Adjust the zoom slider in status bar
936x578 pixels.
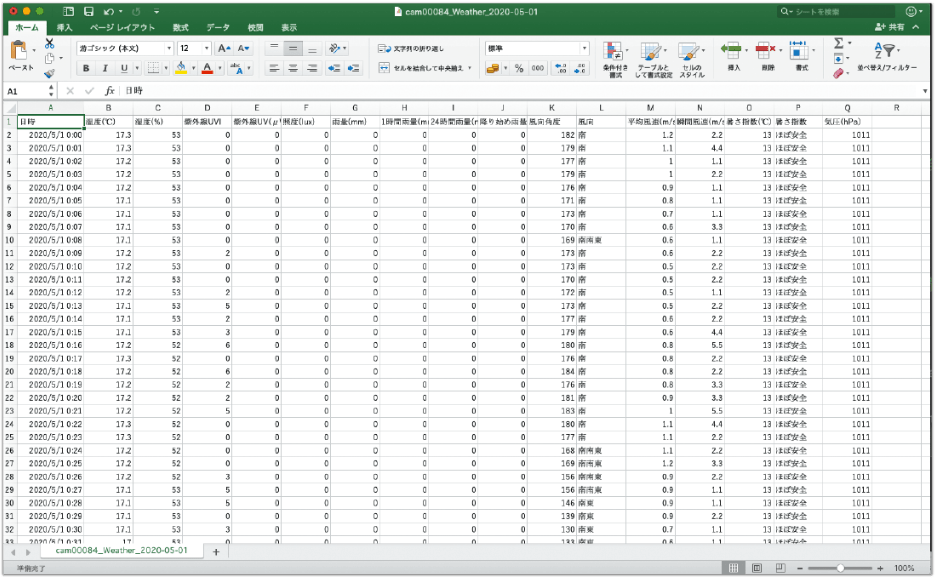click(x=840, y=568)
